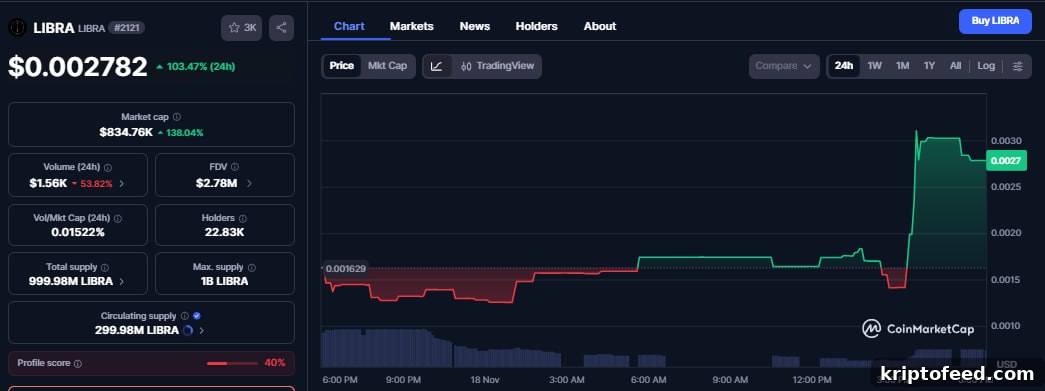Image resolution: width=1045 pixels, height=391 pixels.
Task: Open the Compare dropdown
Action: [x=784, y=66]
